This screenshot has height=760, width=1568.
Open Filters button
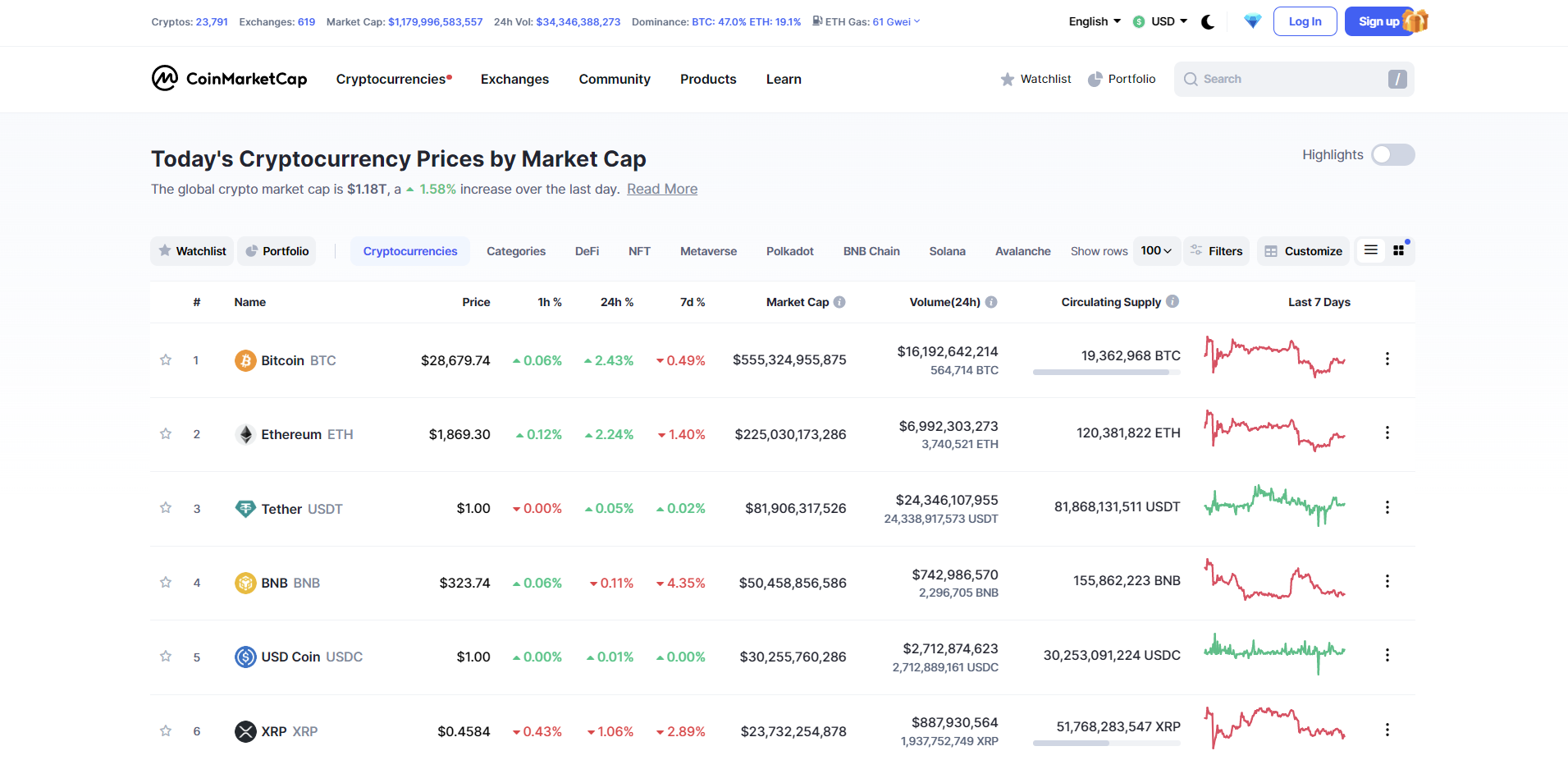1217,251
